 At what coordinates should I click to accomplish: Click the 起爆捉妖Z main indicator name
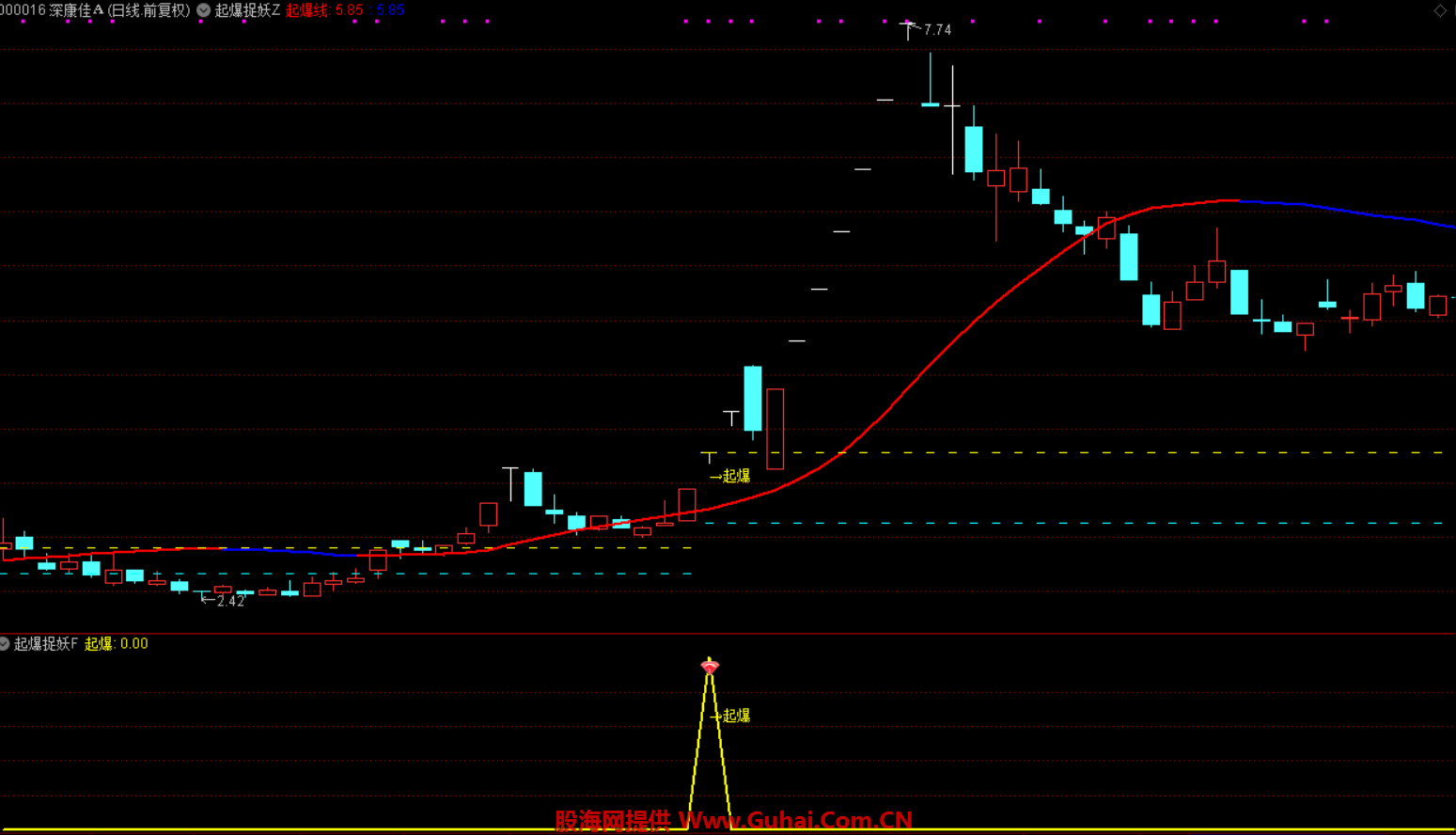[x=247, y=10]
